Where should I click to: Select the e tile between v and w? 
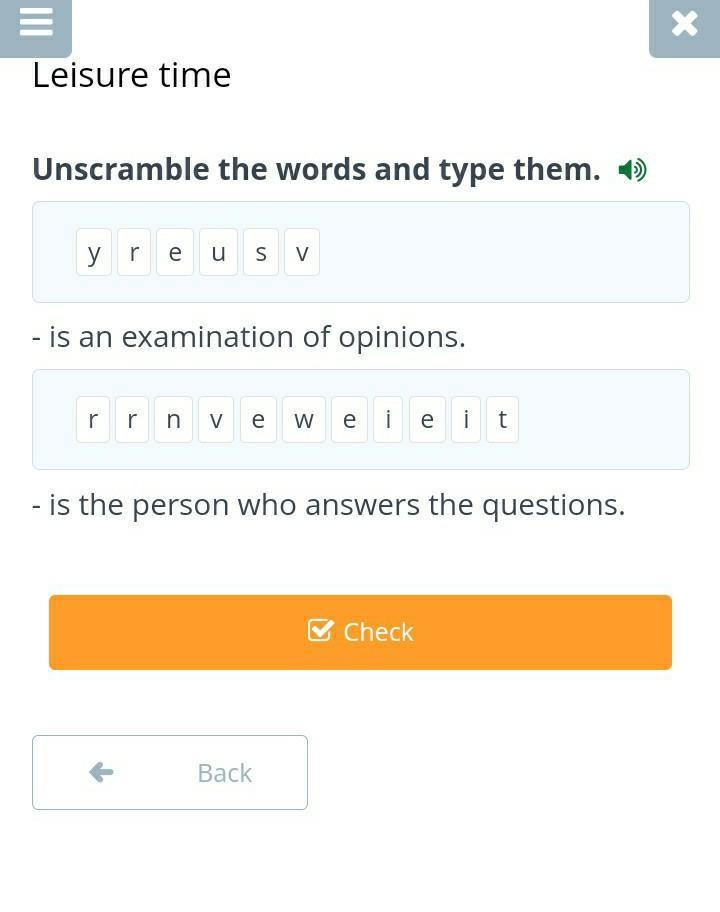click(x=258, y=420)
